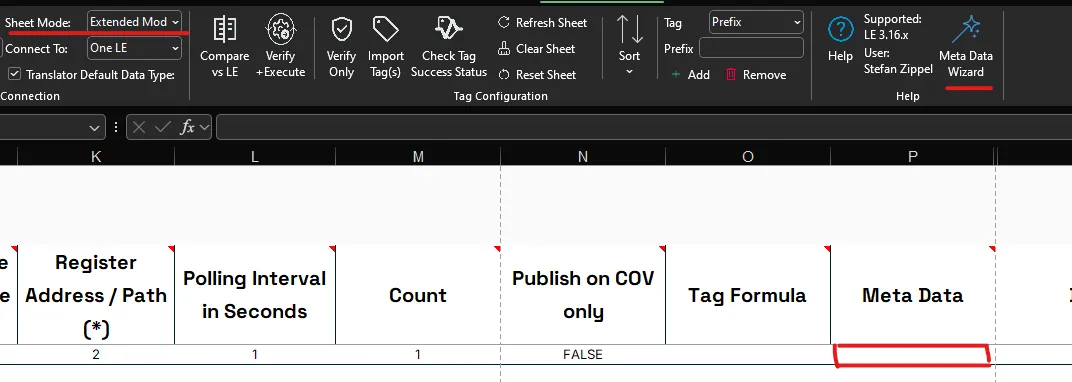This screenshot has width=1072, height=382.
Task: Click the Count header cell
Action: pyautogui.click(x=418, y=295)
